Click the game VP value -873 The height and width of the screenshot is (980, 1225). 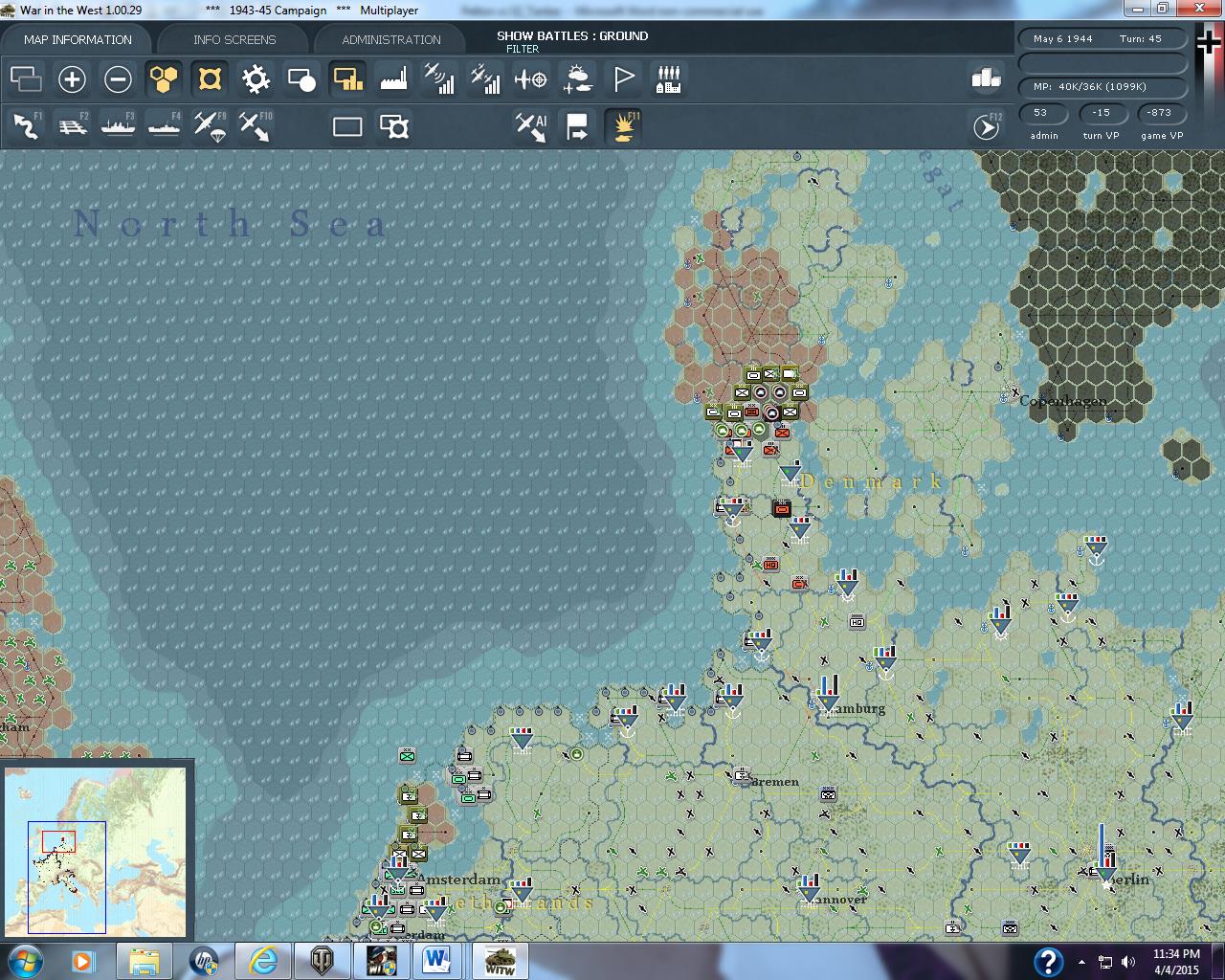point(1160,113)
